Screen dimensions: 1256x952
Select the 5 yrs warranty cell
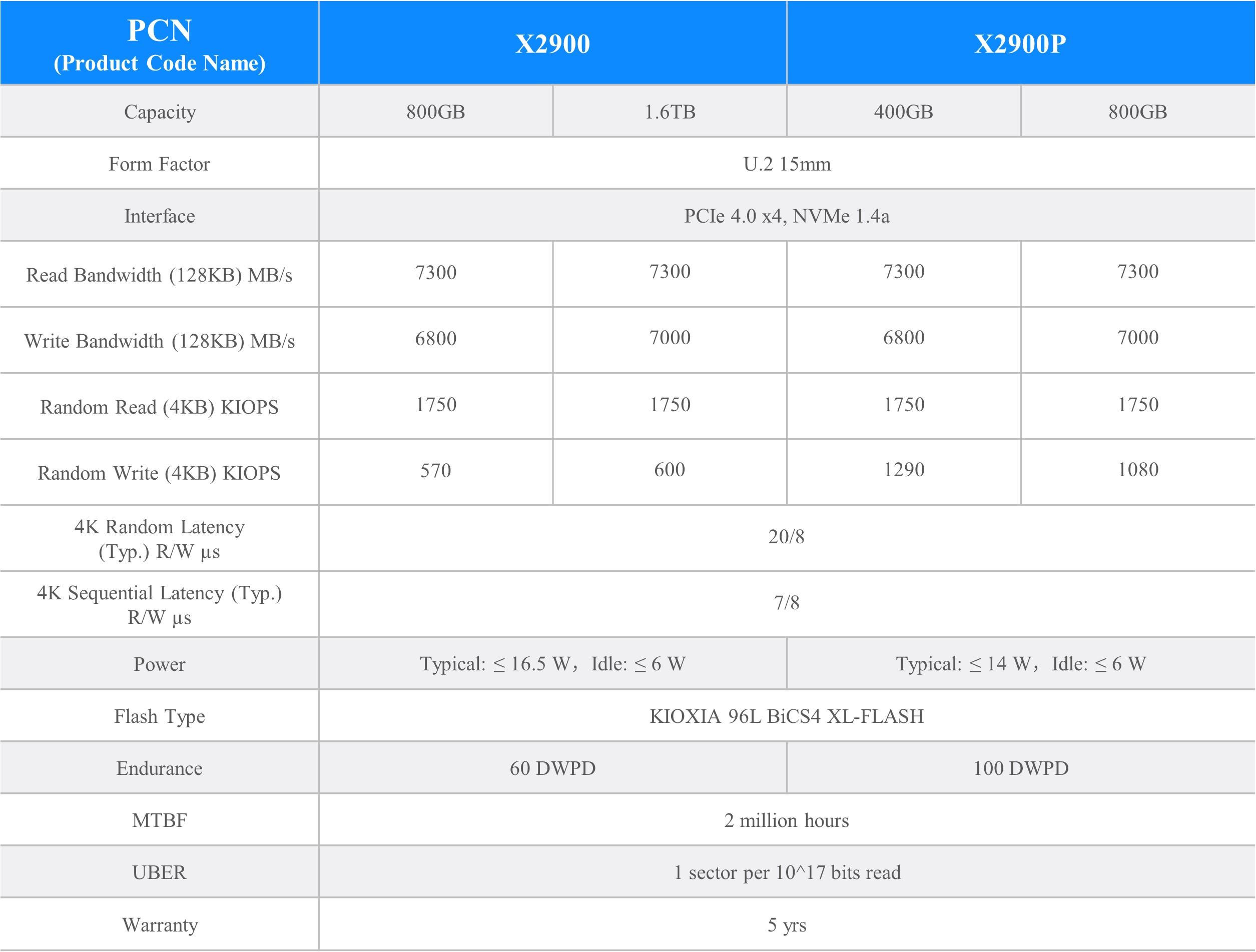[787, 925]
